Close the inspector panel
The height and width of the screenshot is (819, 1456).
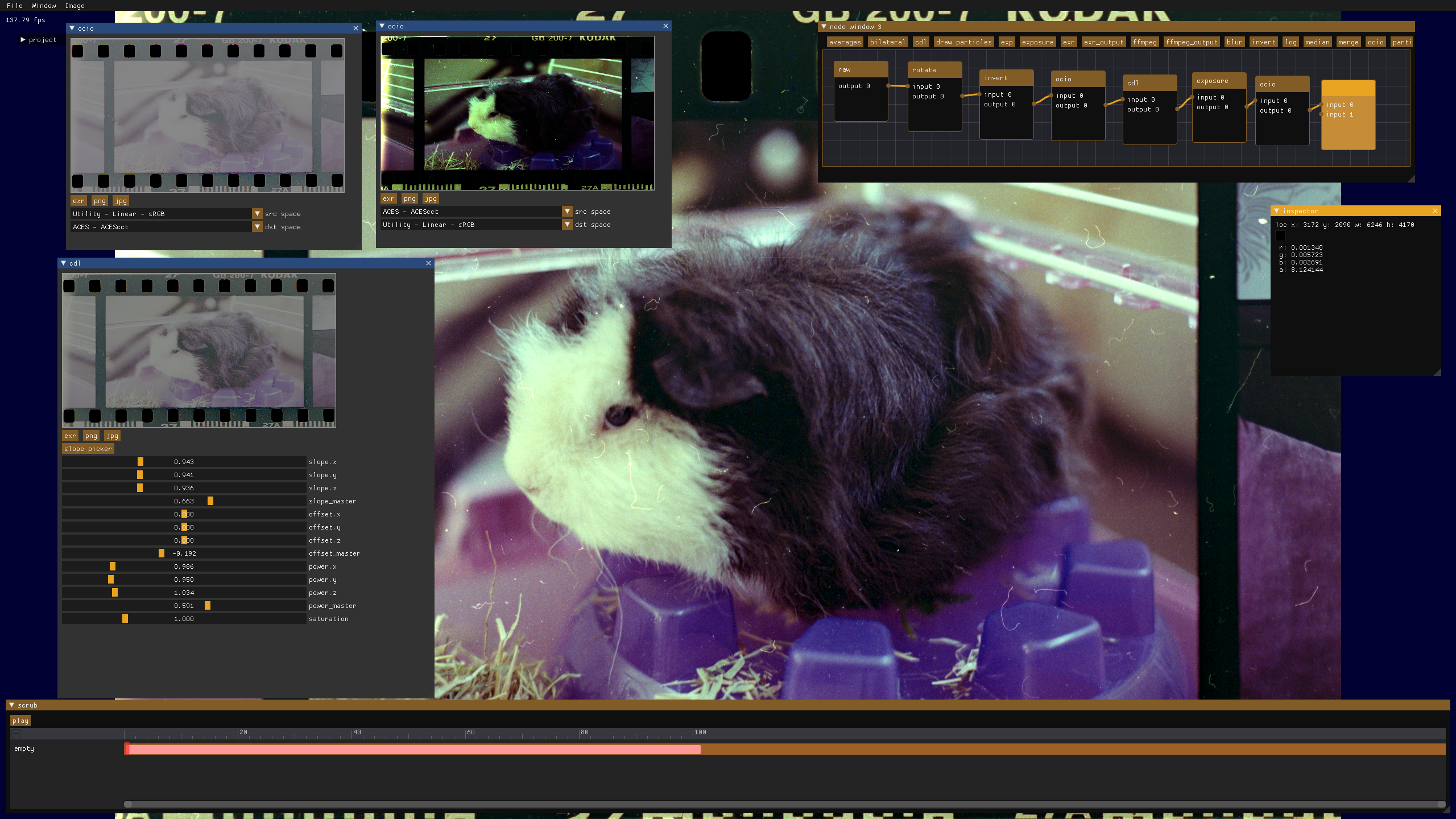[1435, 211]
